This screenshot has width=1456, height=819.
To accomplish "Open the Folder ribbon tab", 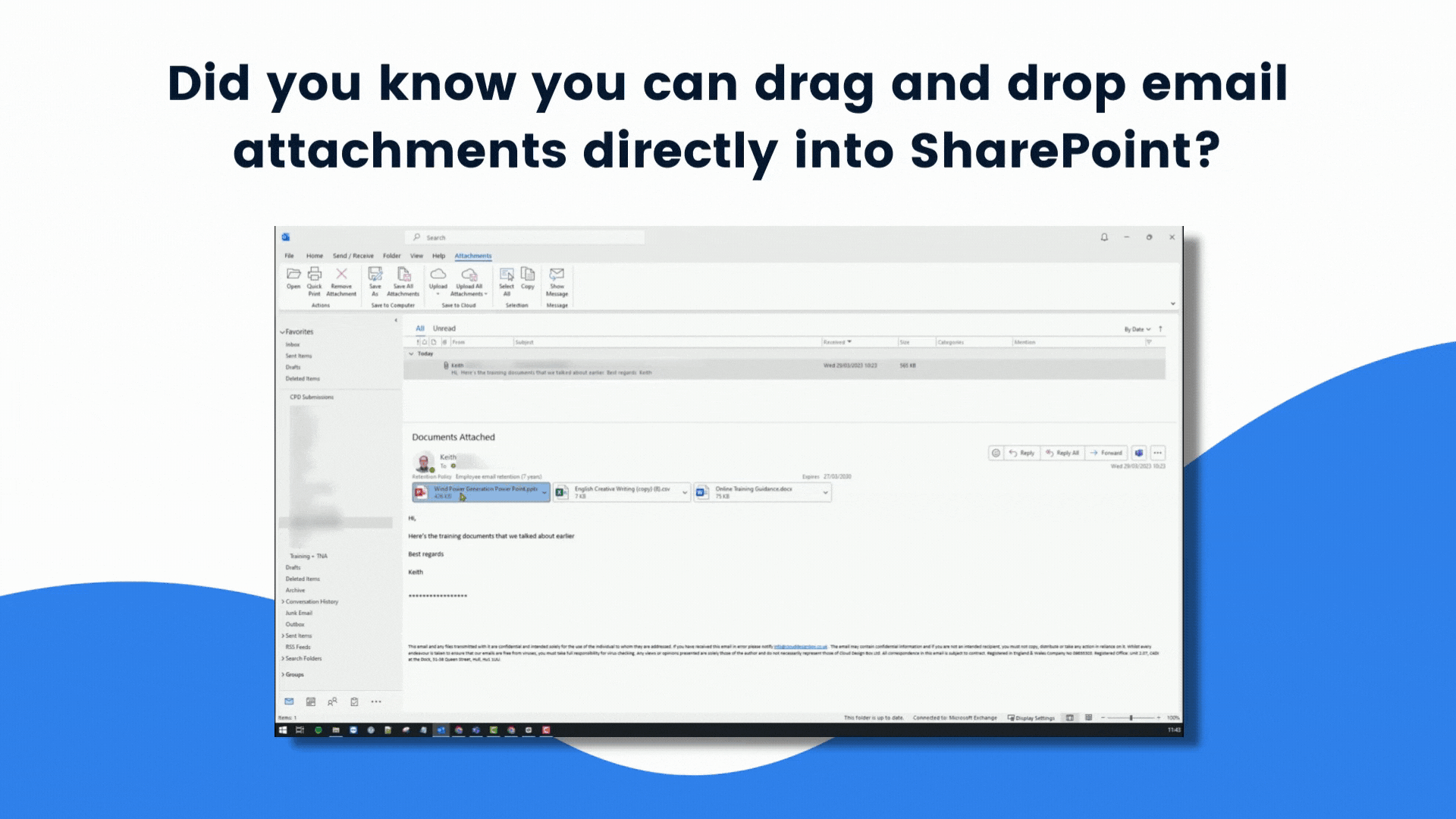I will pos(392,256).
